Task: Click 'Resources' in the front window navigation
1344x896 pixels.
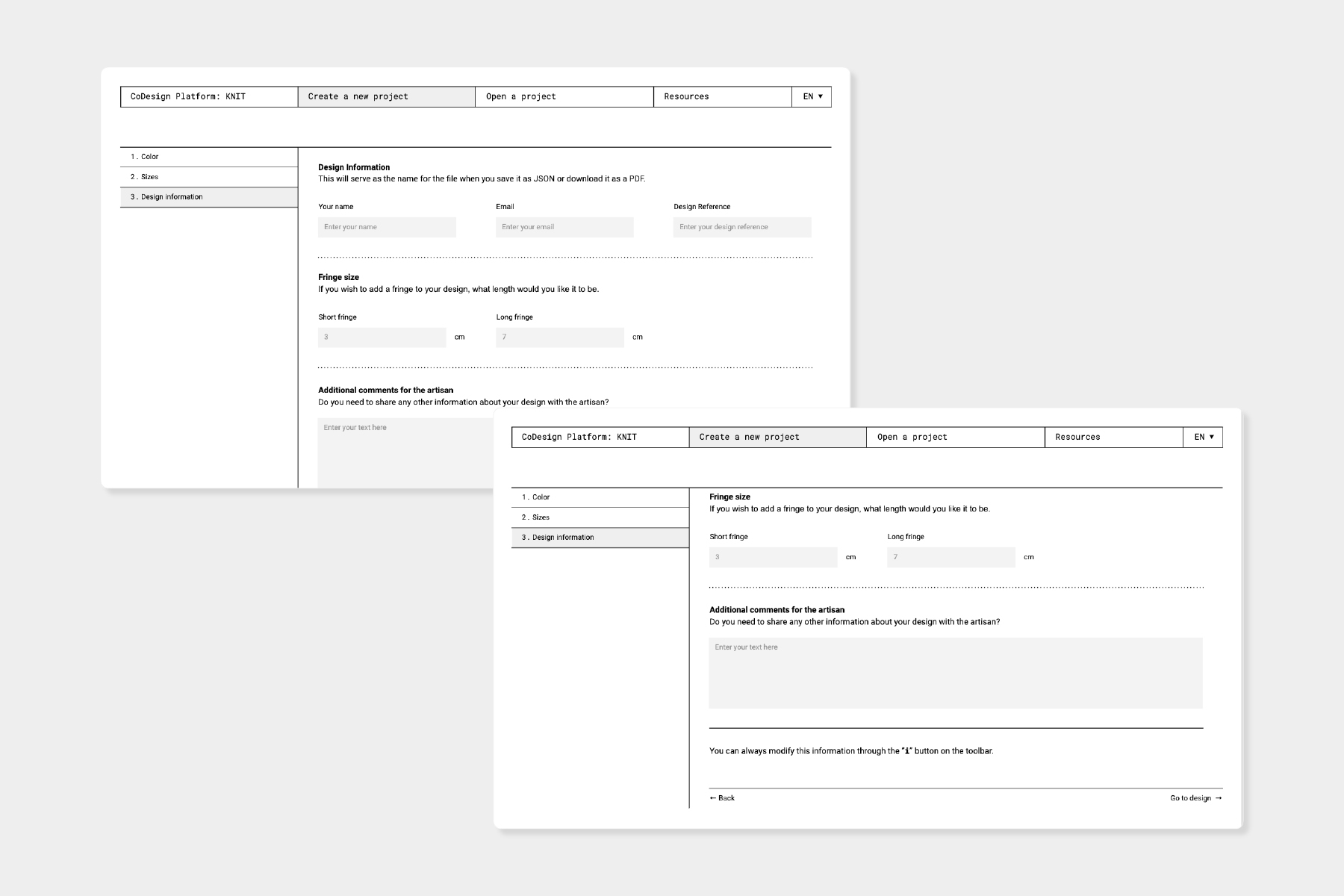Action: pos(1113,438)
